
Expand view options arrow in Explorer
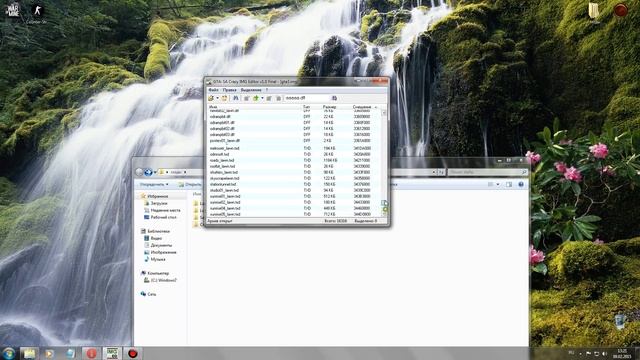coord(498,184)
